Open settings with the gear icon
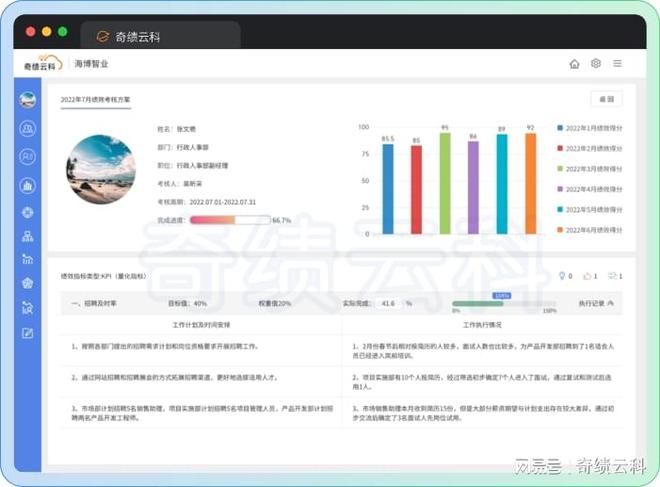The image size is (660, 487). (x=596, y=63)
